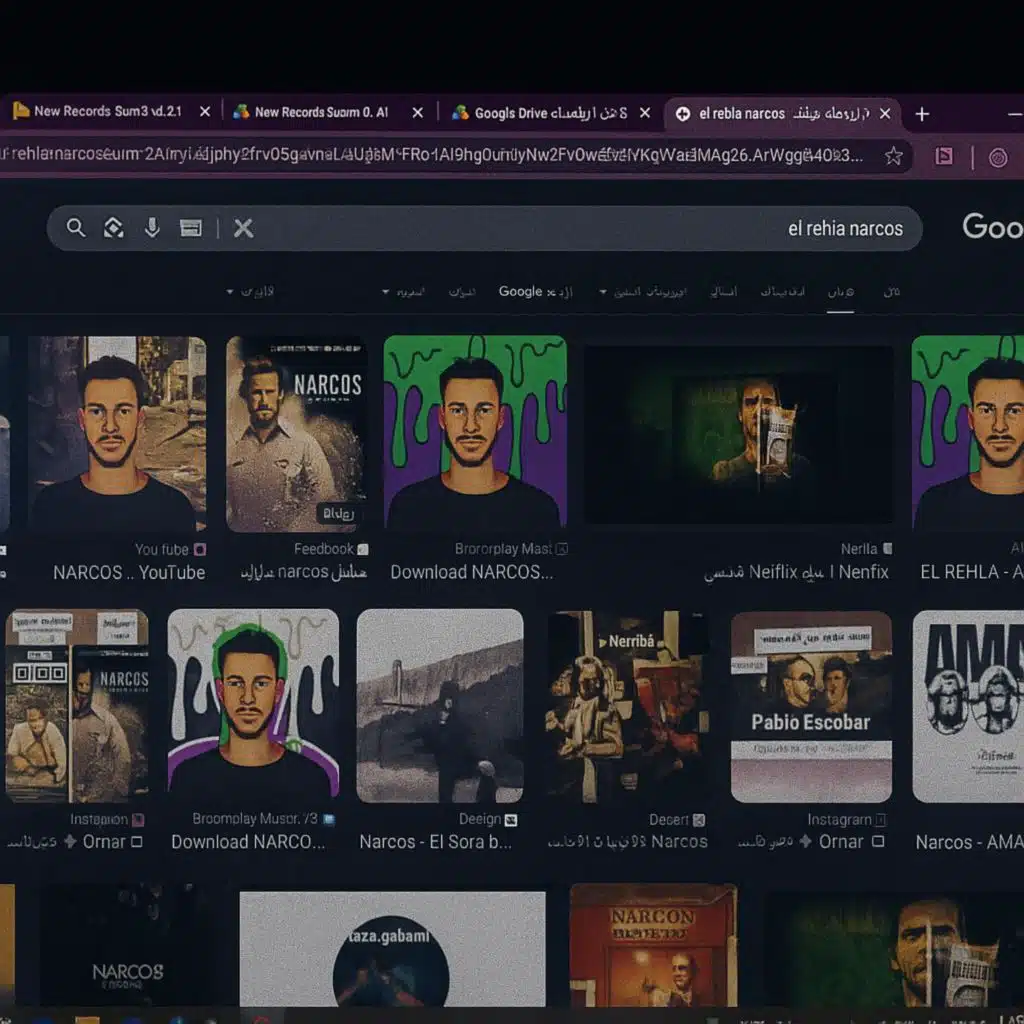1024x1024 pixels.
Task: Open the NARCOS .. YouTube result link
Action: point(129,572)
